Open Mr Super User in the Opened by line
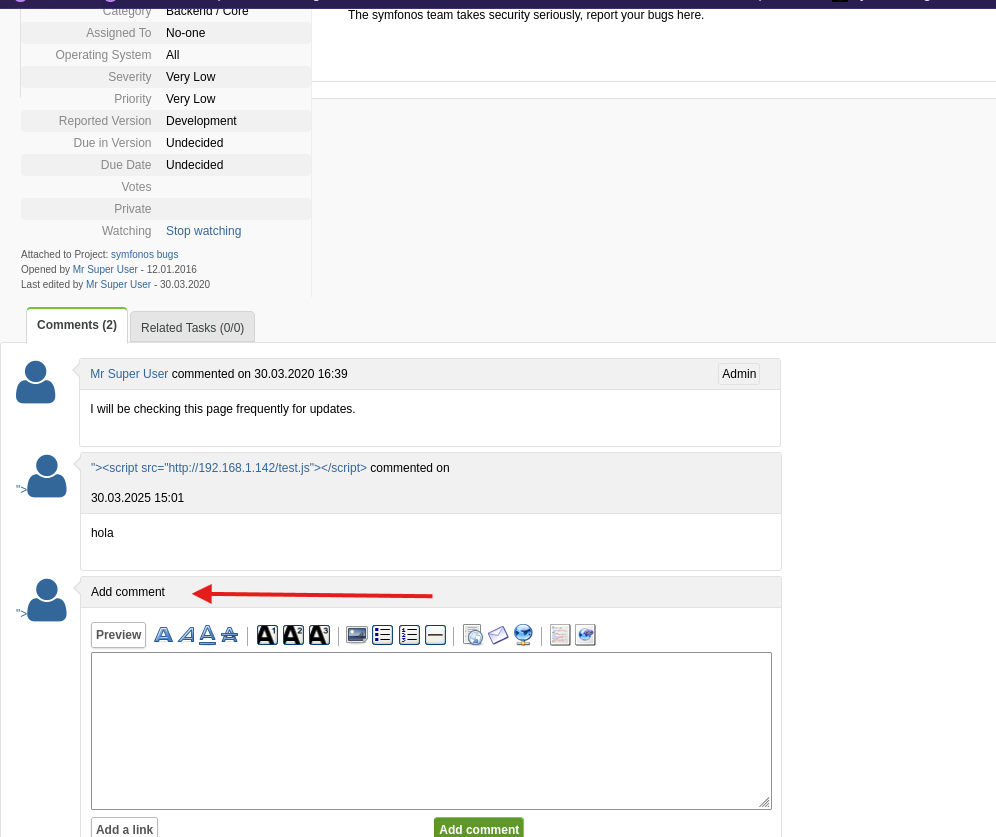 (105, 269)
